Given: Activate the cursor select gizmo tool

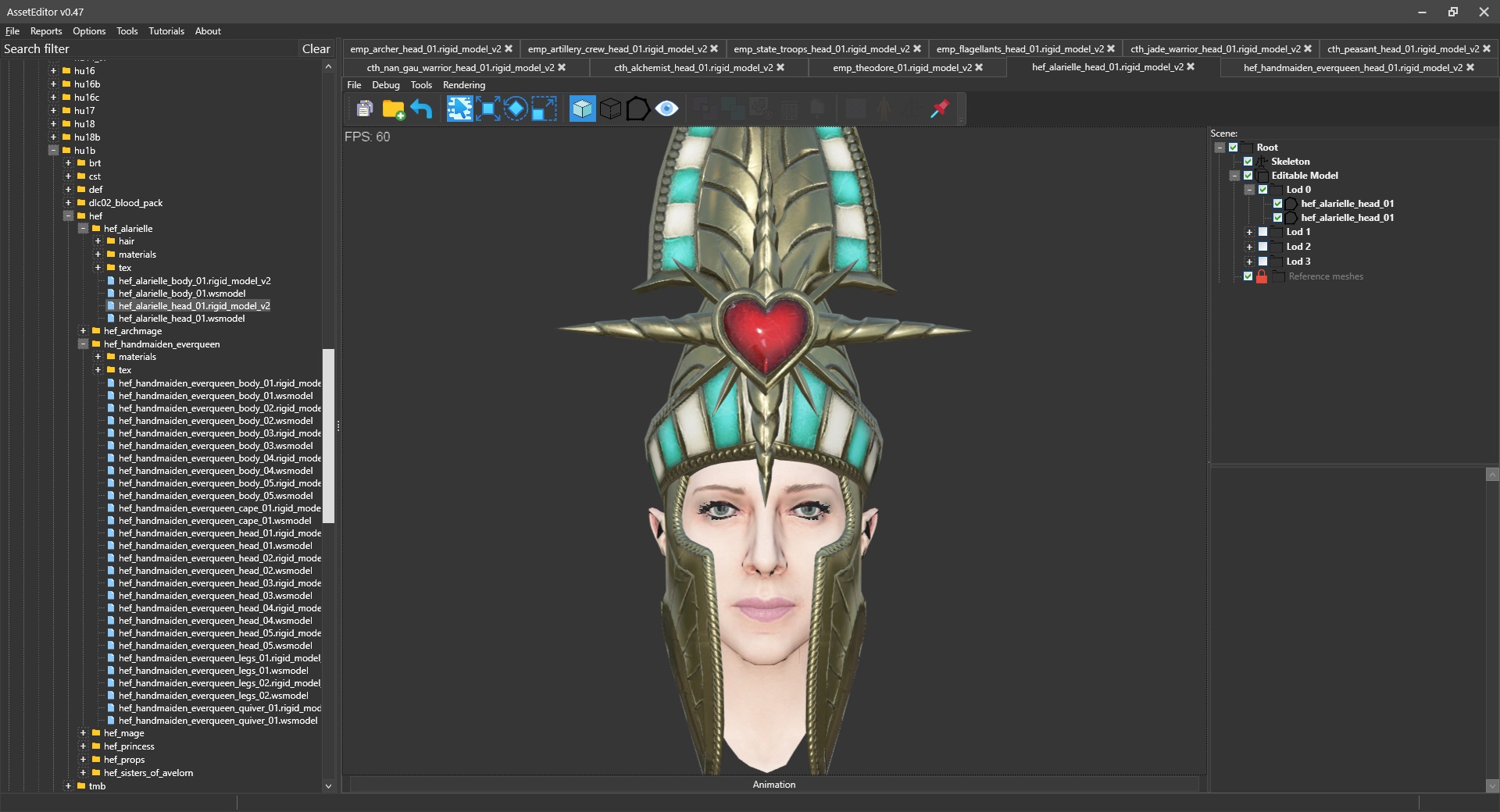Looking at the screenshot, I should click(459, 109).
